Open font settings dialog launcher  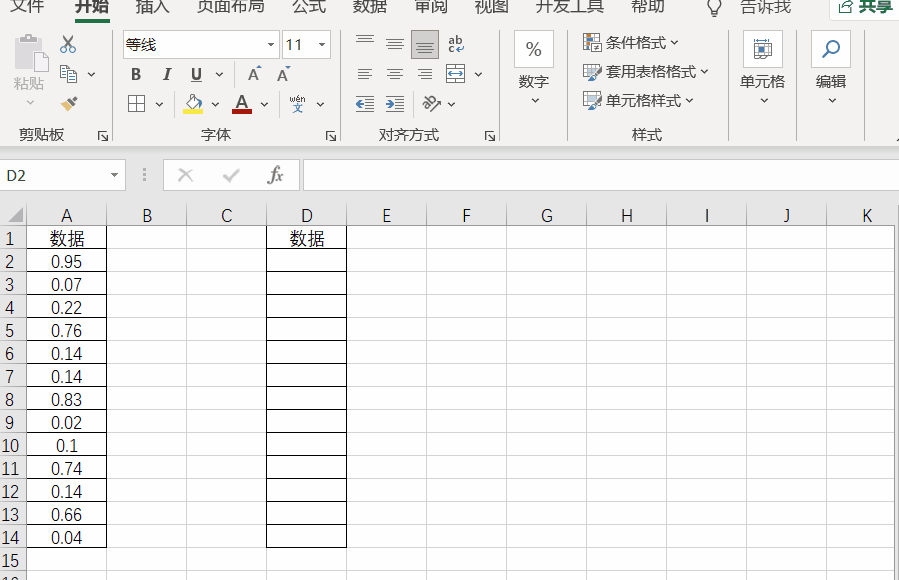click(x=331, y=136)
